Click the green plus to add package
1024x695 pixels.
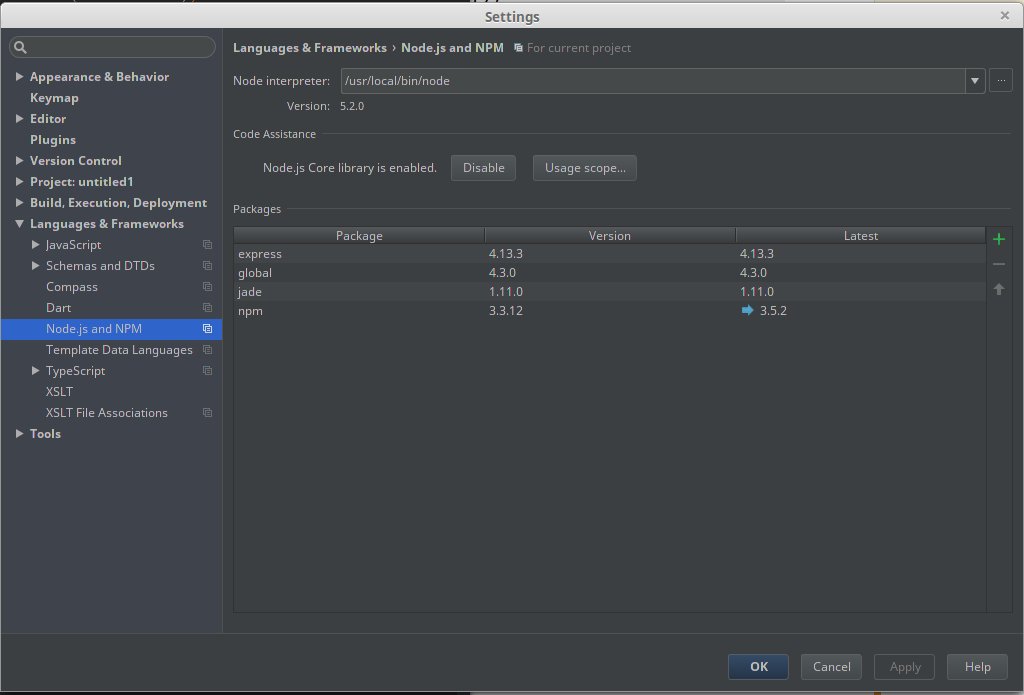[999, 239]
